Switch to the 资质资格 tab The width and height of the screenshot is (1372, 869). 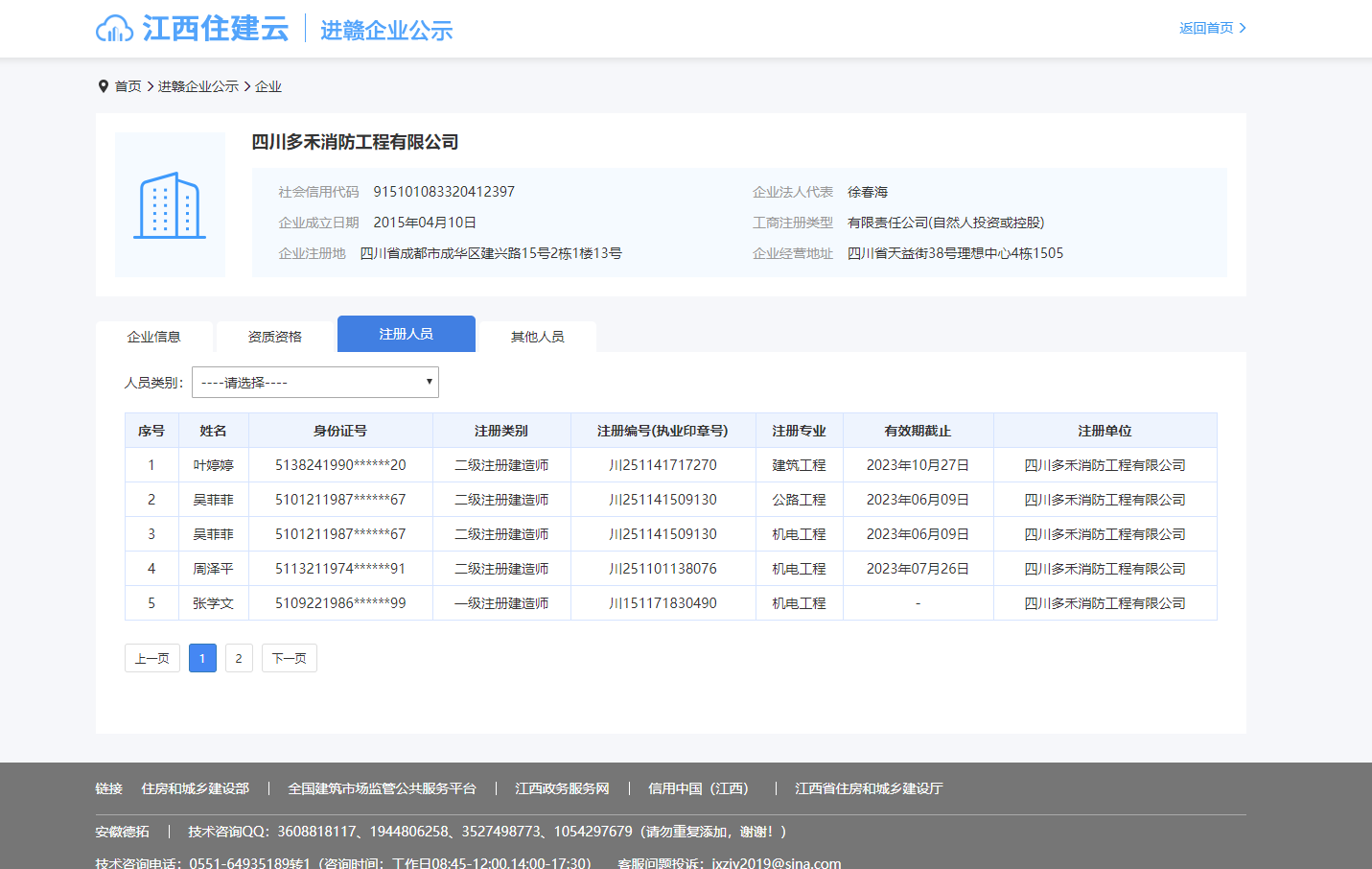tap(275, 337)
